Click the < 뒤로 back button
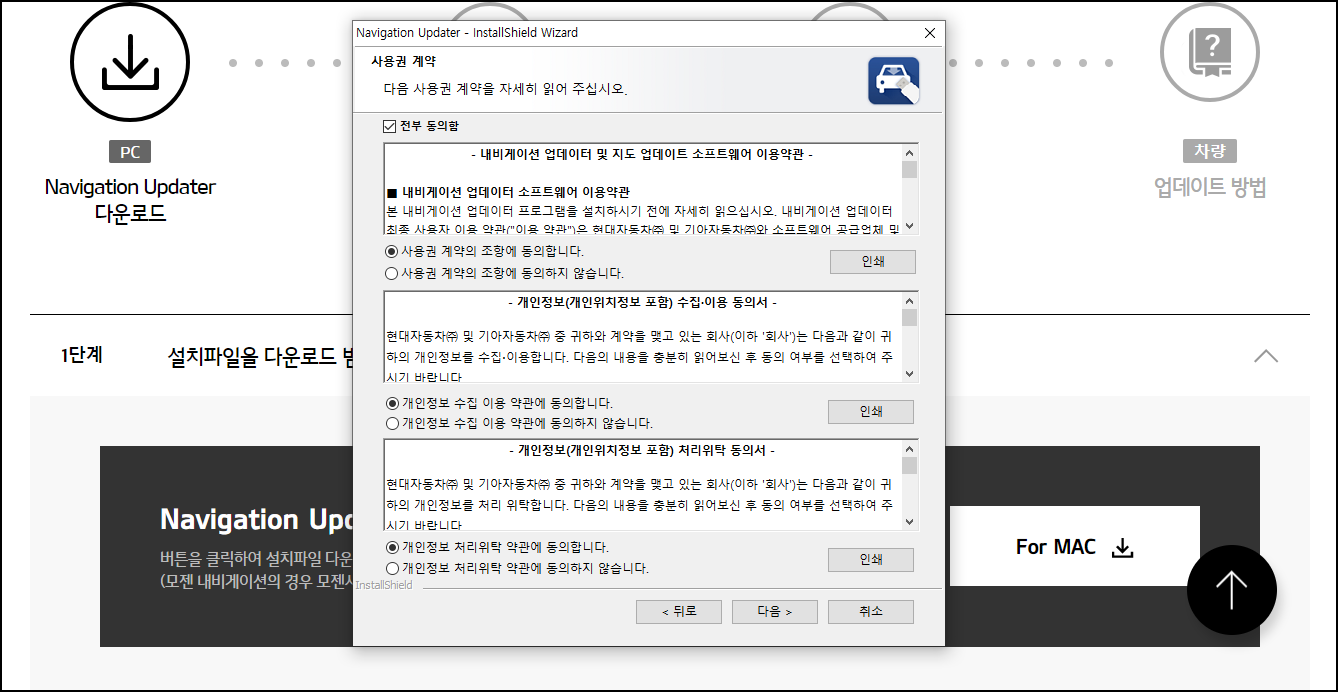 click(x=679, y=612)
